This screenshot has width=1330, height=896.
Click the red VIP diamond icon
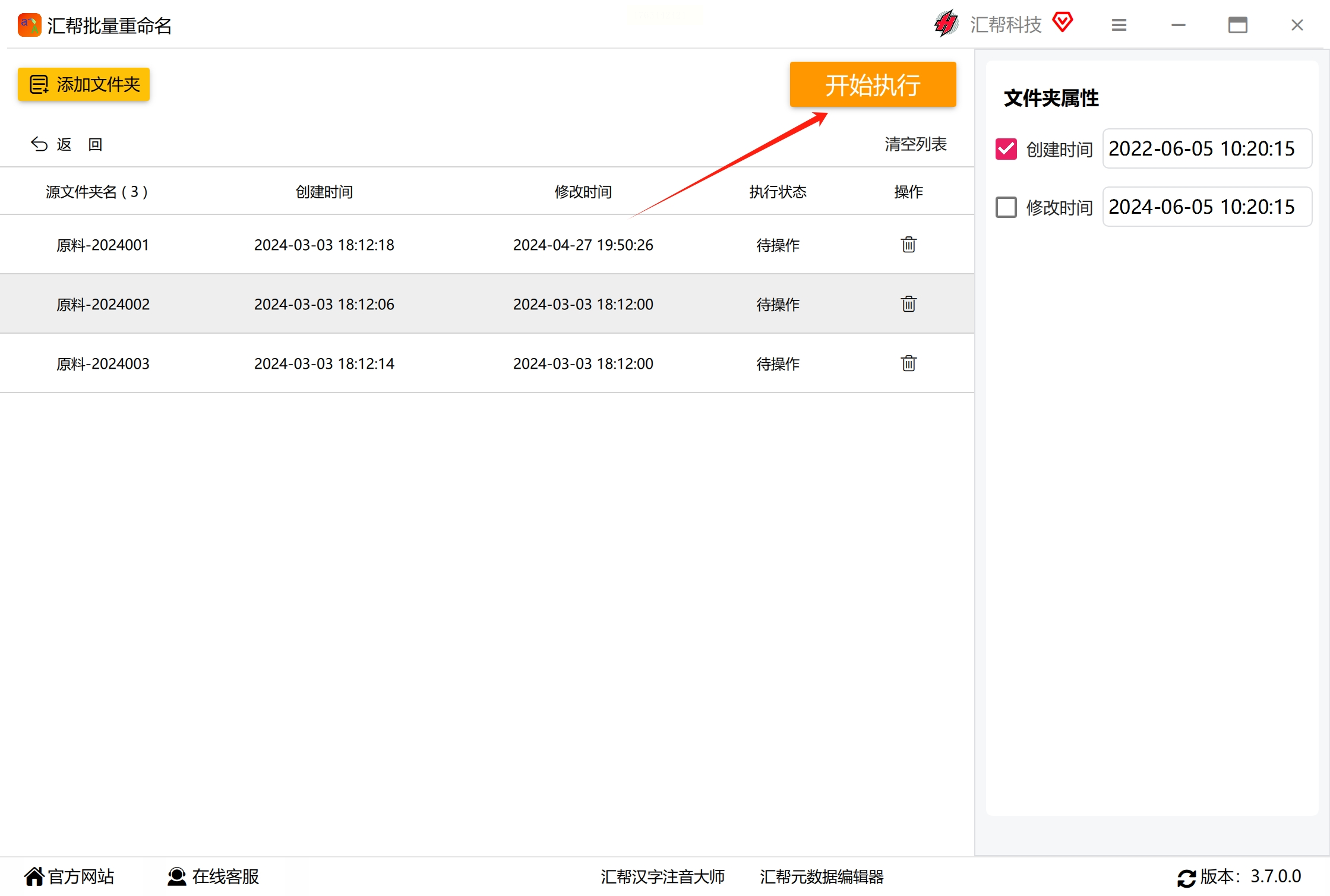tap(1062, 23)
